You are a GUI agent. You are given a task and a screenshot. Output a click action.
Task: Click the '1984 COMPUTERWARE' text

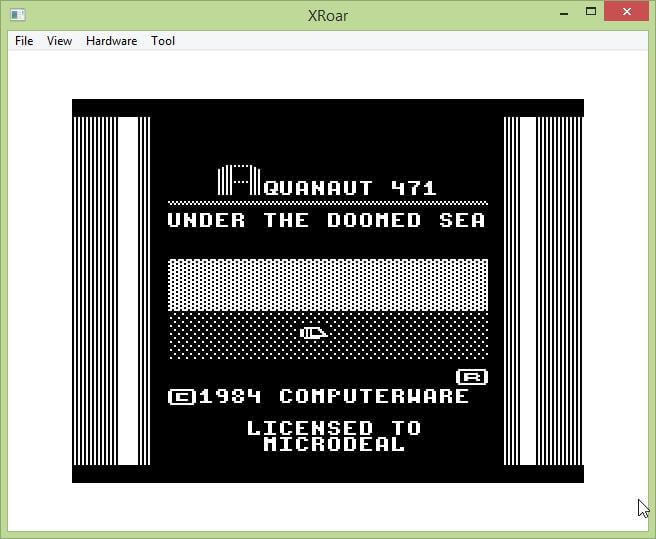pos(334,396)
